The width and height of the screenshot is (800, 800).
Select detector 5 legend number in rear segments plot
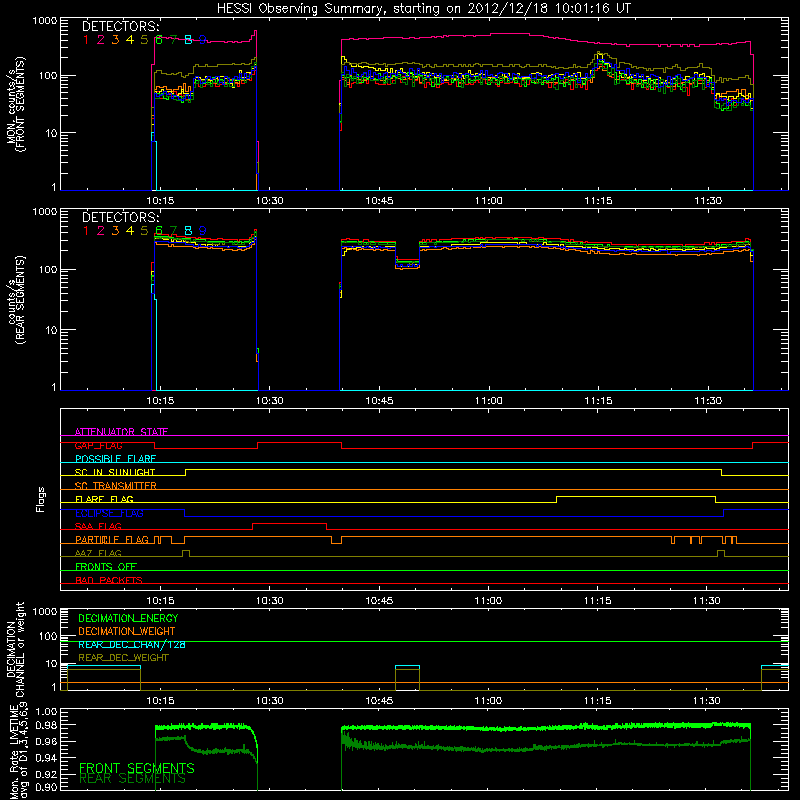tap(144, 231)
